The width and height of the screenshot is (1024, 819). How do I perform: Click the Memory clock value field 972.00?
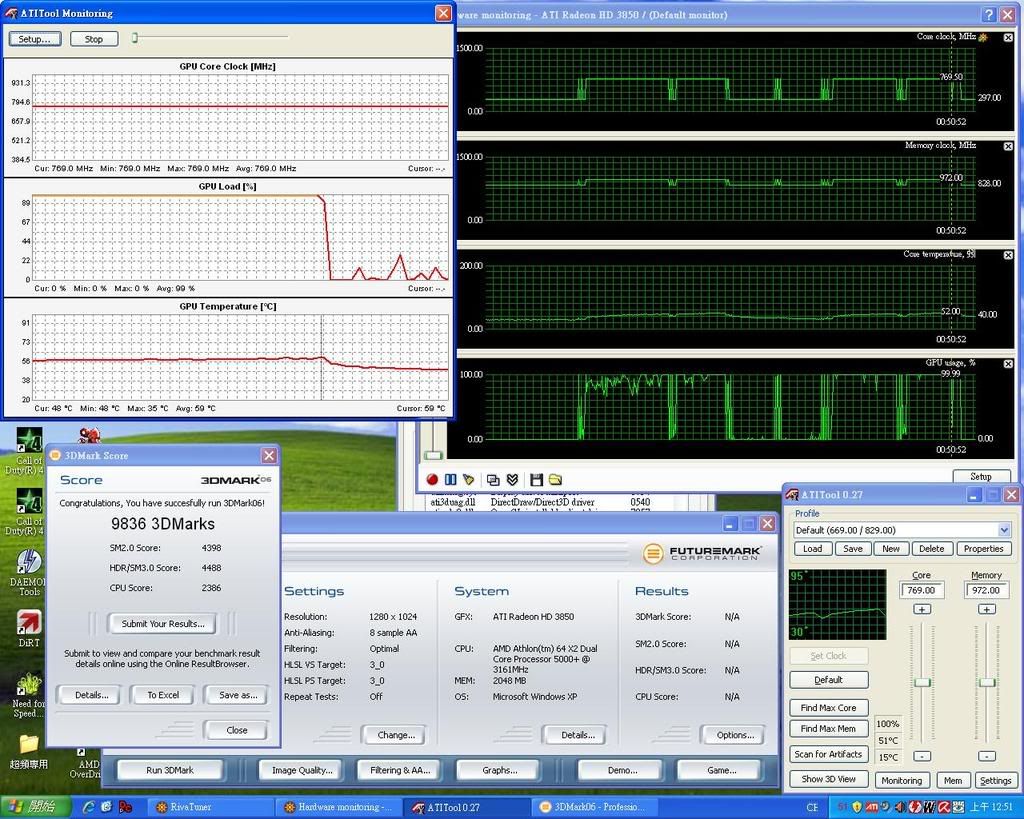[x=985, y=590]
